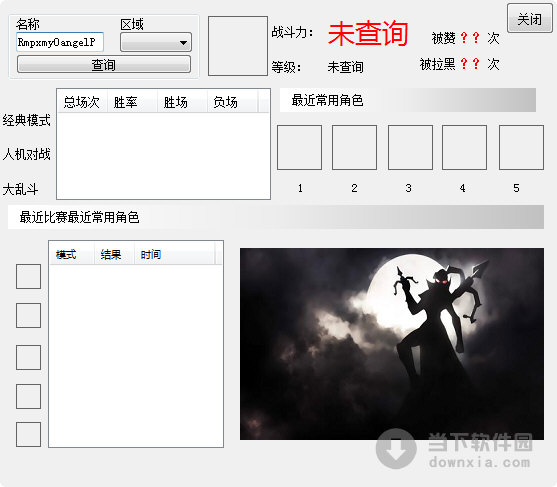The image size is (557, 487).
Task: Click the first recent-match icon box
Action: (28, 276)
